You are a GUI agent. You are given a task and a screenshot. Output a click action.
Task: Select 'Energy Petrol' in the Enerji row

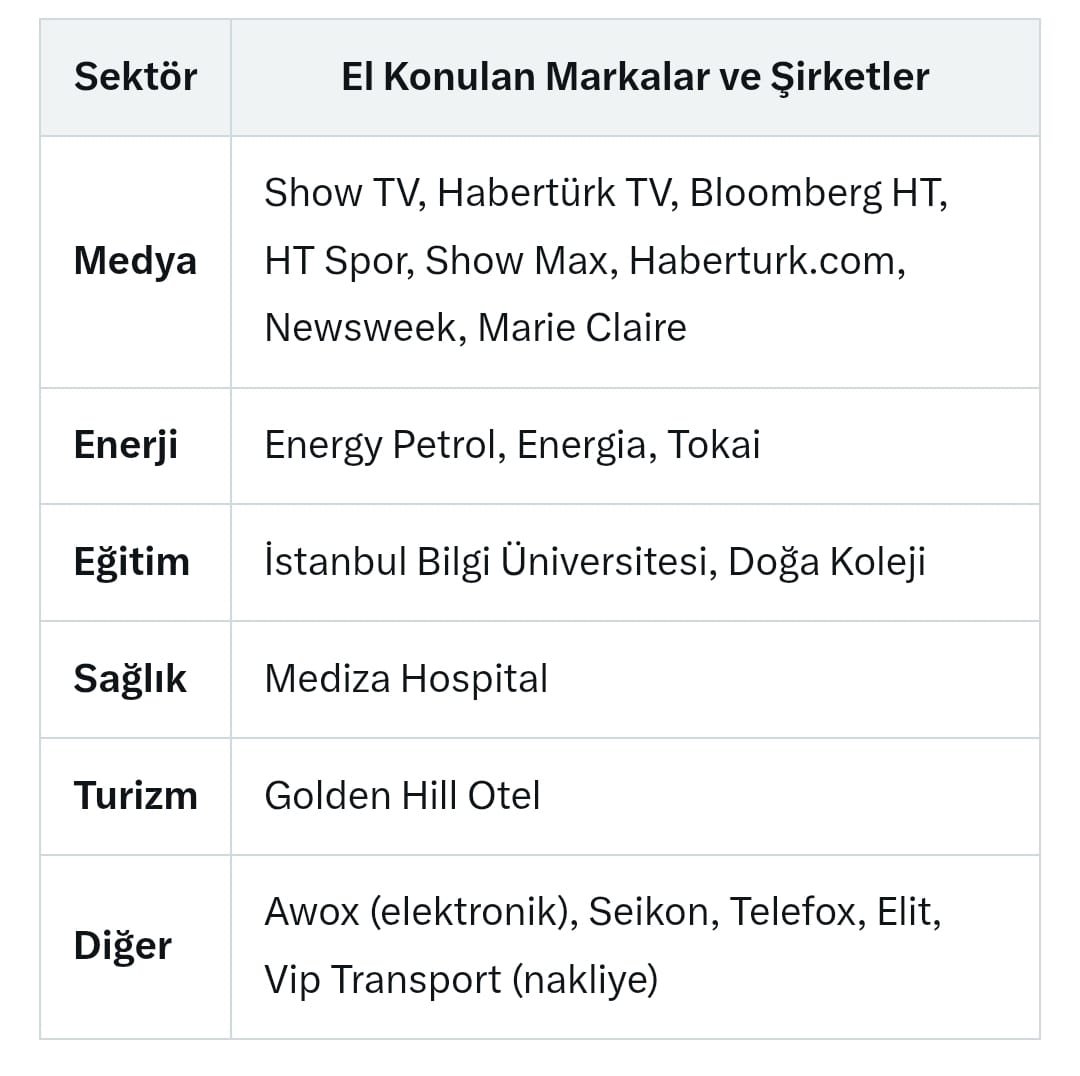click(380, 445)
